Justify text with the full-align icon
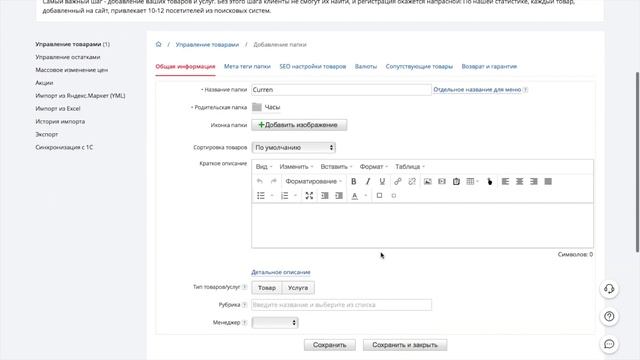The height and width of the screenshot is (360, 640). [548, 181]
